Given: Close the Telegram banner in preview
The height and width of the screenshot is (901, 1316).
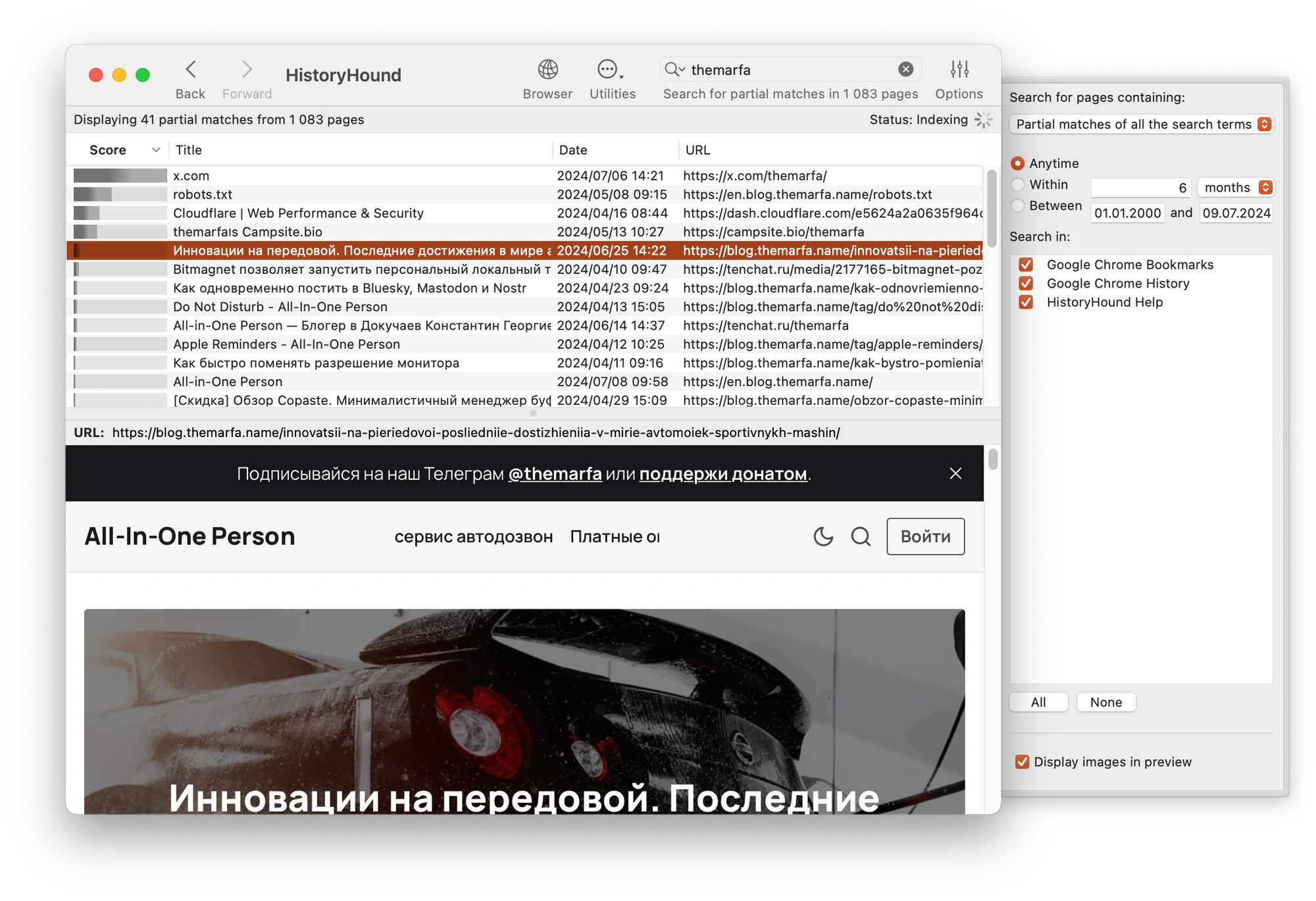Looking at the screenshot, I should pyautogui.click(x=955, y=473).
